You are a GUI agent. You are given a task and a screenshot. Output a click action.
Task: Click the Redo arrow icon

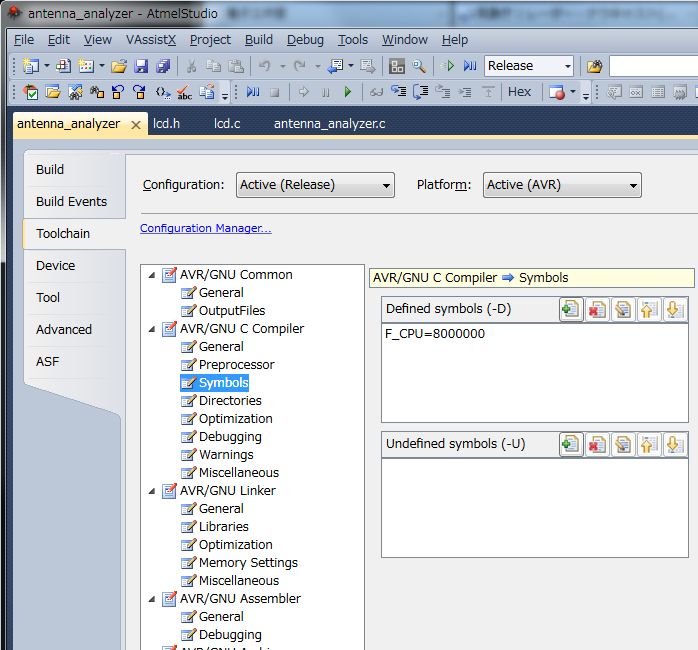[x=300, y=66]
